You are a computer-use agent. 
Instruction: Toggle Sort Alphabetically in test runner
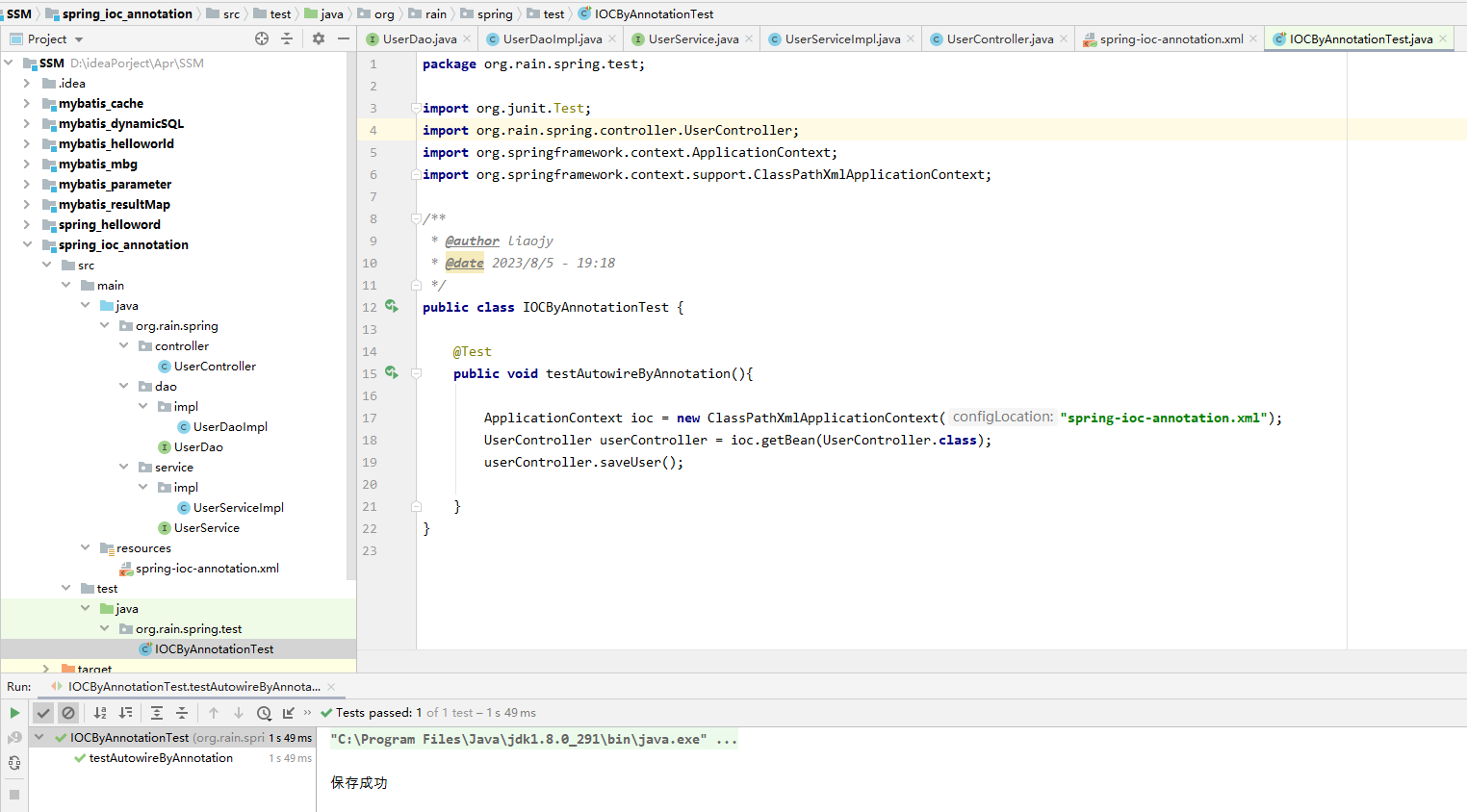(100, 713)
